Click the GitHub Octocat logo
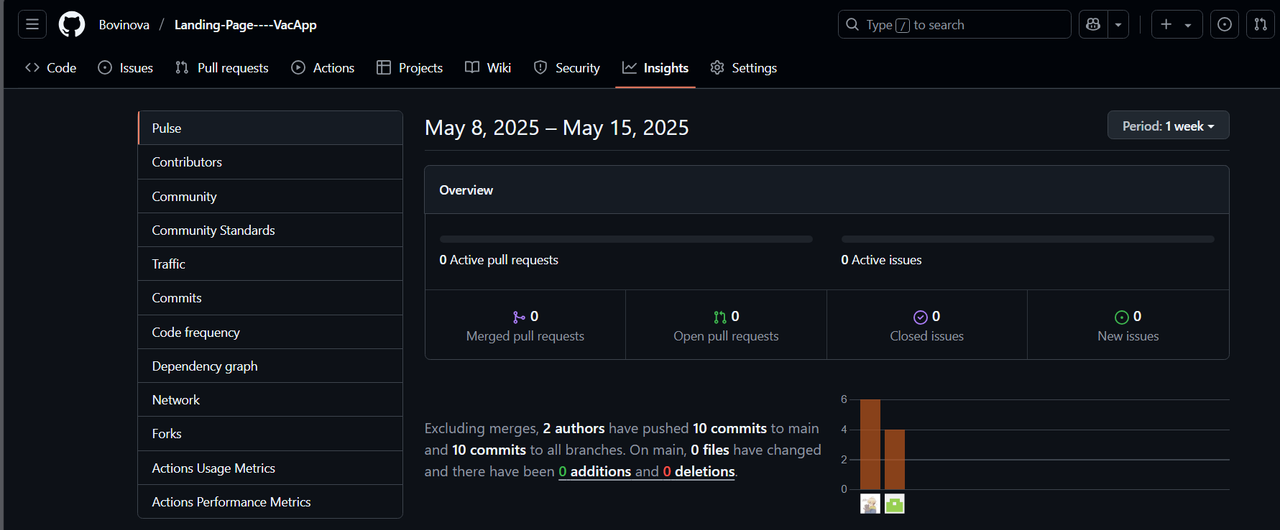This screenshot has height=530, width=1280. (x=72, y=25)
